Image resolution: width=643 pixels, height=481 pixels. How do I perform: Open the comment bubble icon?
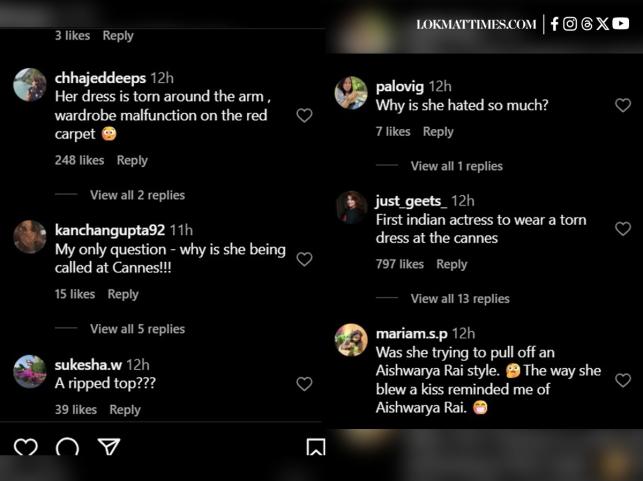pos(67,447)
